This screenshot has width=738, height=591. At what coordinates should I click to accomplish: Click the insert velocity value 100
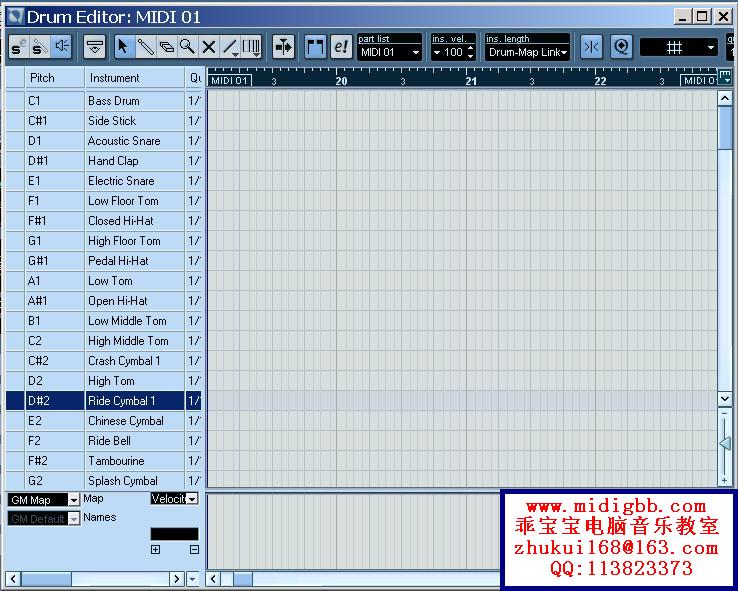(453, 52)
